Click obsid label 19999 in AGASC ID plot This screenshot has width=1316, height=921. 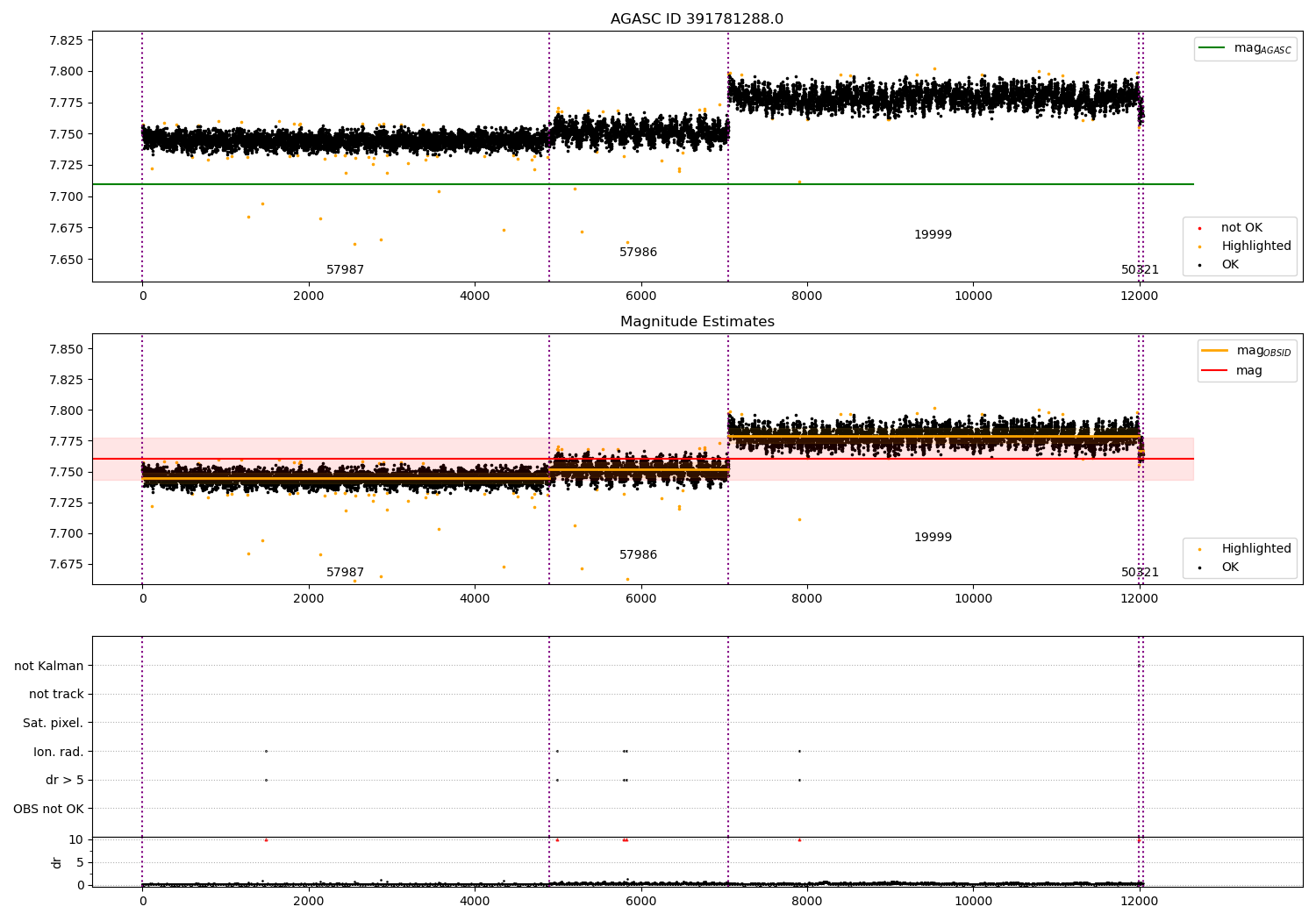pos(933,235)
